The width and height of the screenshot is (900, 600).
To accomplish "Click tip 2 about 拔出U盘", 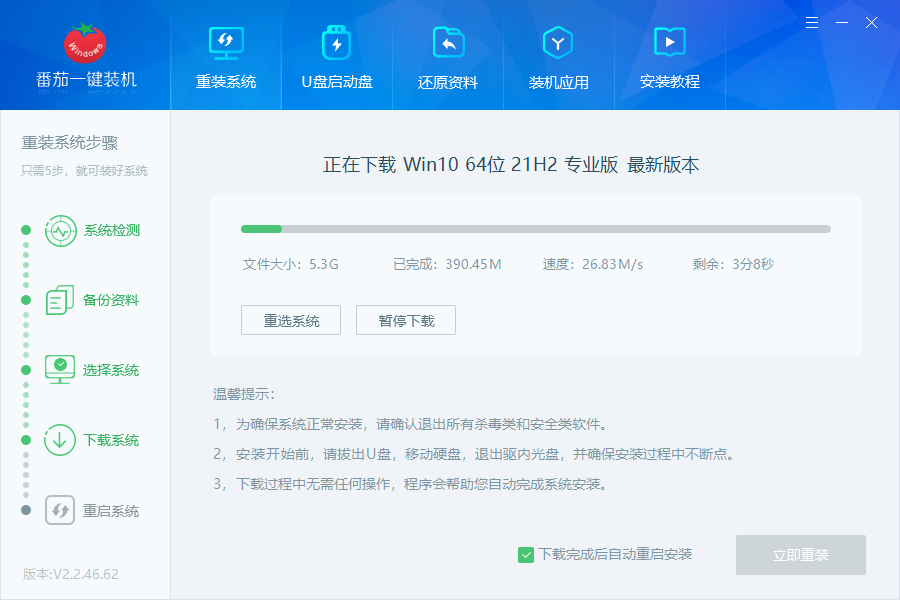I will pos(474,454).
